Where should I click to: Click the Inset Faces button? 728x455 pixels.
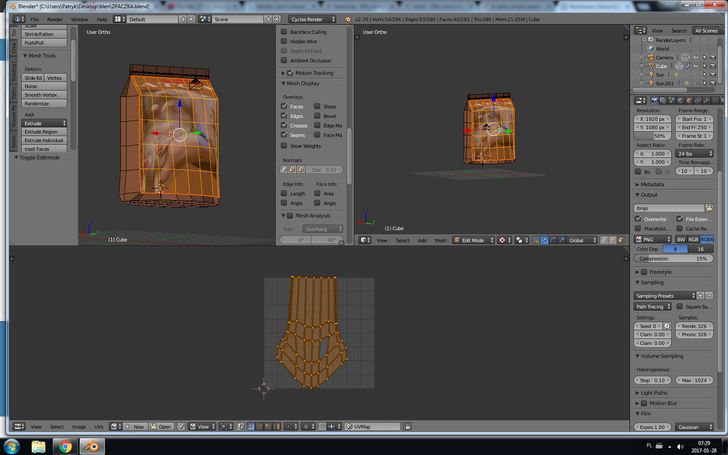(45, 149)
